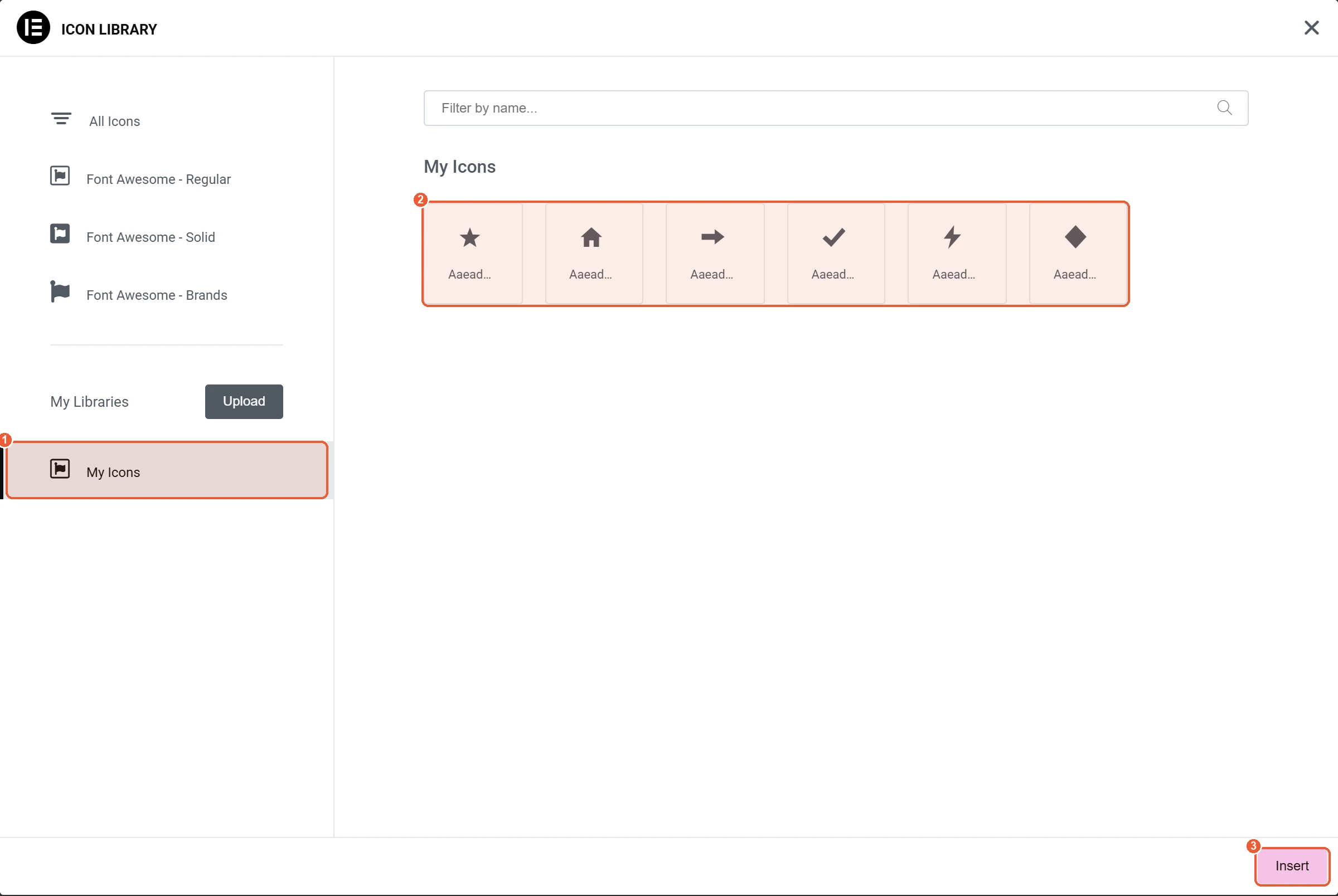Open the All Icons category
This screenshot has height=896, width=1338.
pos(166,120)
